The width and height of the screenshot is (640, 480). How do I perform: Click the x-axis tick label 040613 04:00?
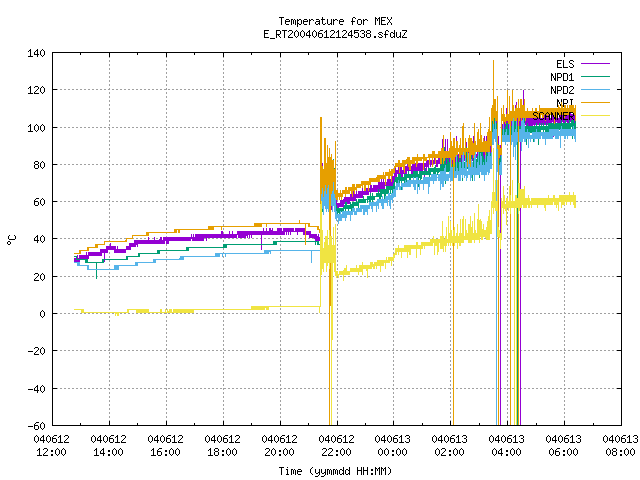pos(507,446)
